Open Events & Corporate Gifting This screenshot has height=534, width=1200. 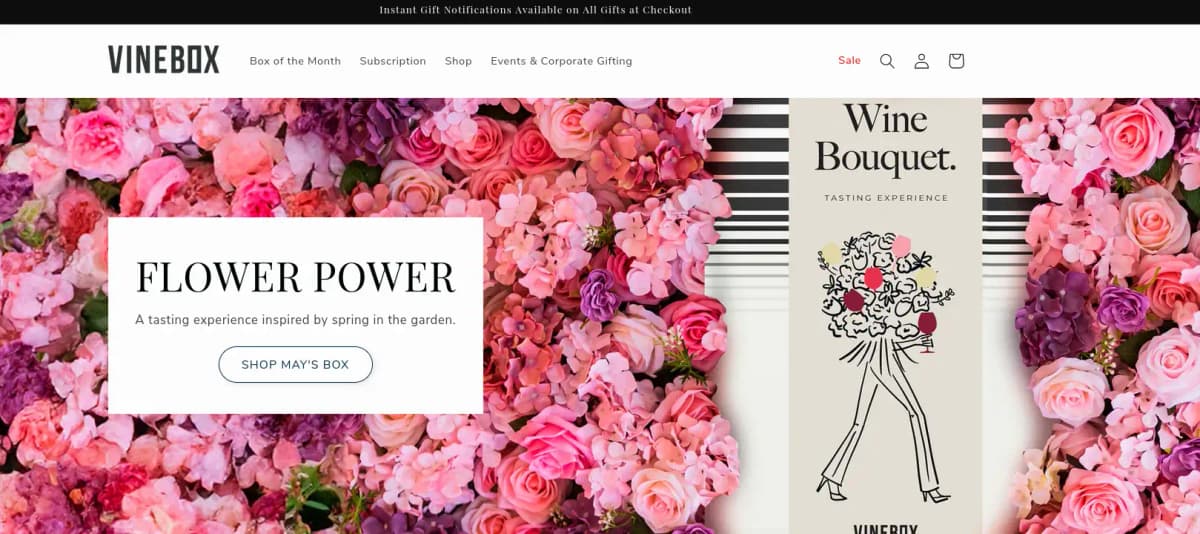(x=561, y=61)
